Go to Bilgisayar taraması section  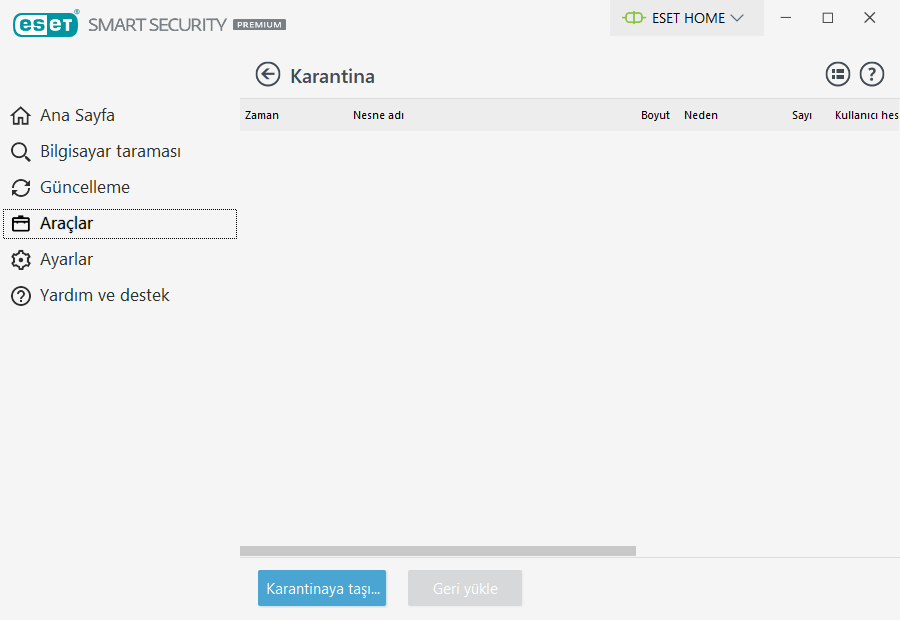point(110,152)
